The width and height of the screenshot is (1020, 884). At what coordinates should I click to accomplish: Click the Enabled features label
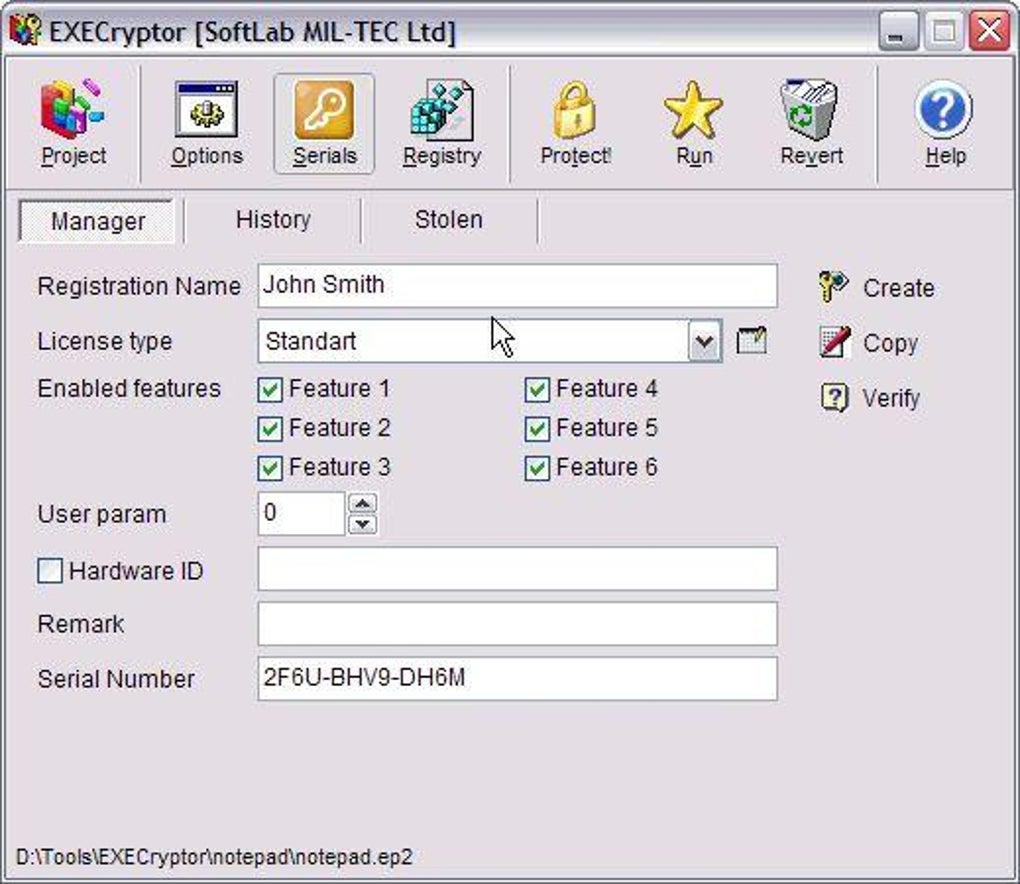click(x=129, y=388)
